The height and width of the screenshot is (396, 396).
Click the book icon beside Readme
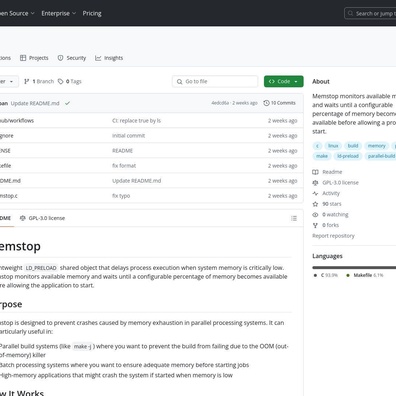point(315,172)
